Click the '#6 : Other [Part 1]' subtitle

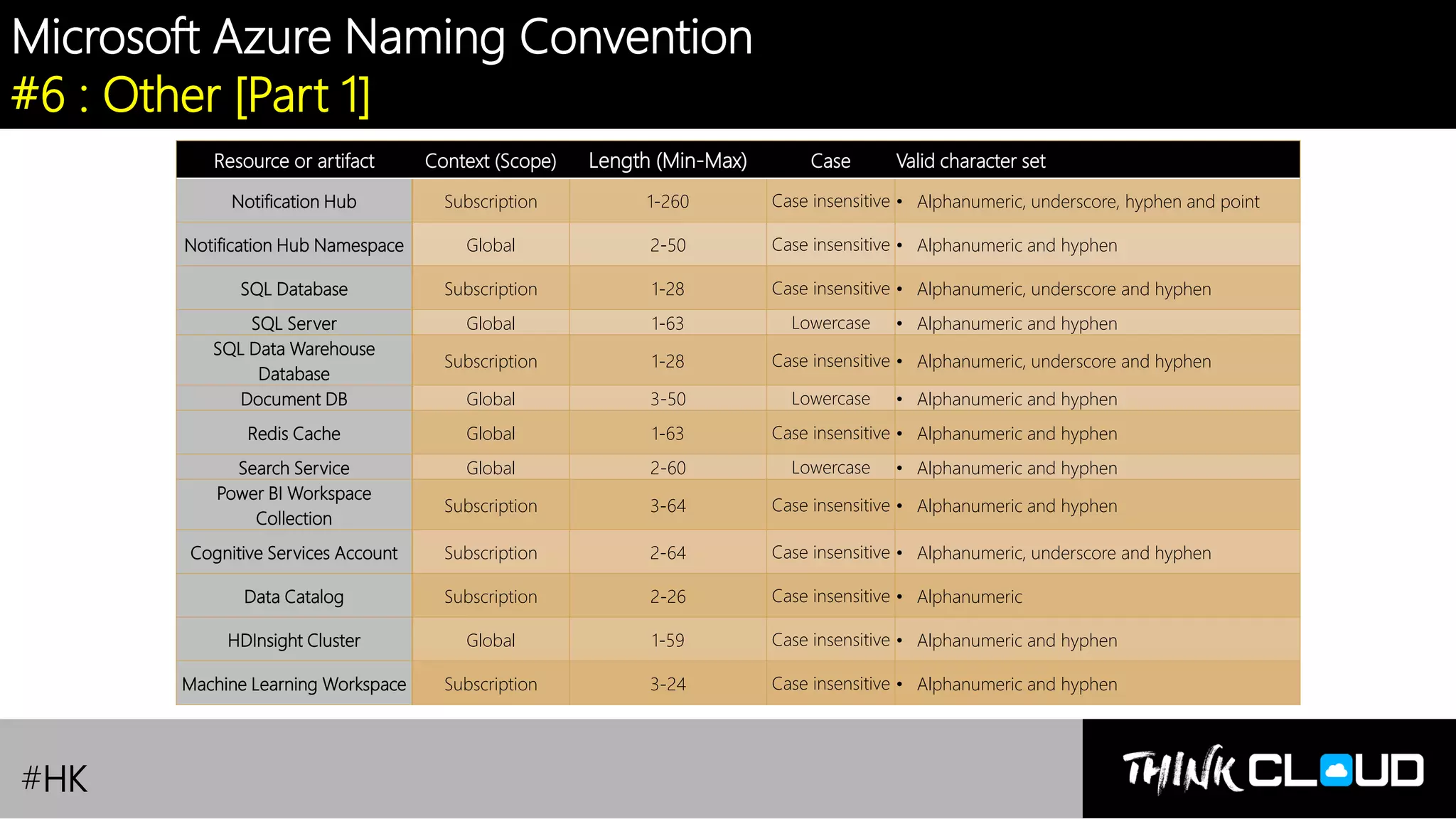(x=191, y=95)
